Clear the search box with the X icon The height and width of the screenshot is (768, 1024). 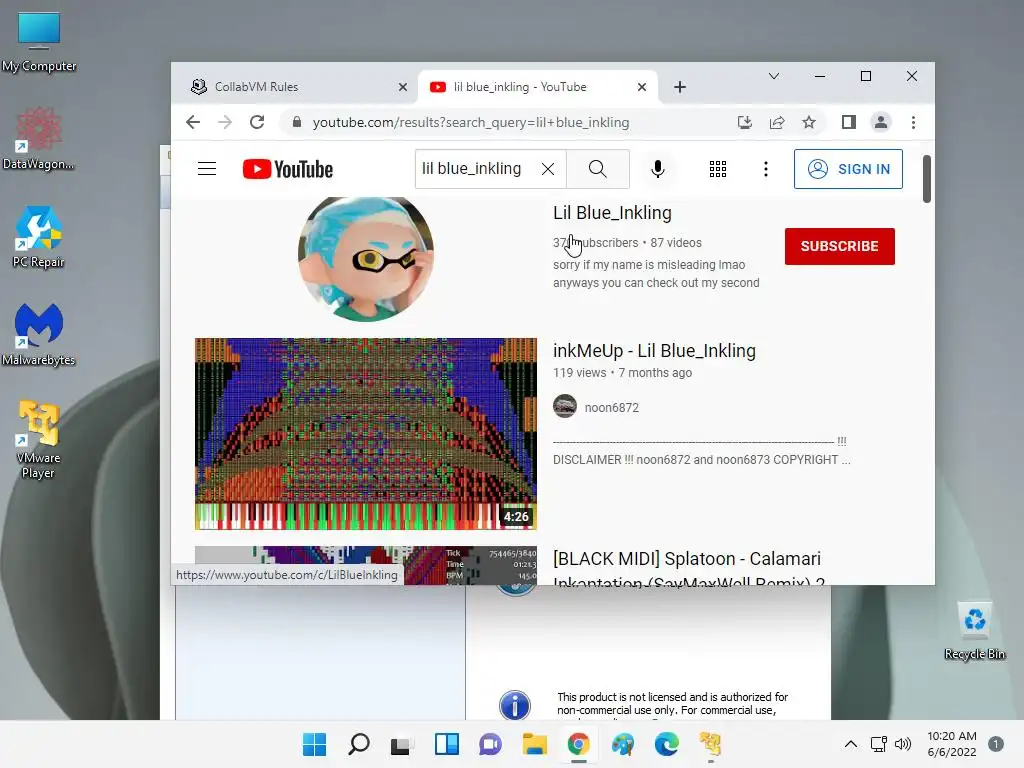548,169
